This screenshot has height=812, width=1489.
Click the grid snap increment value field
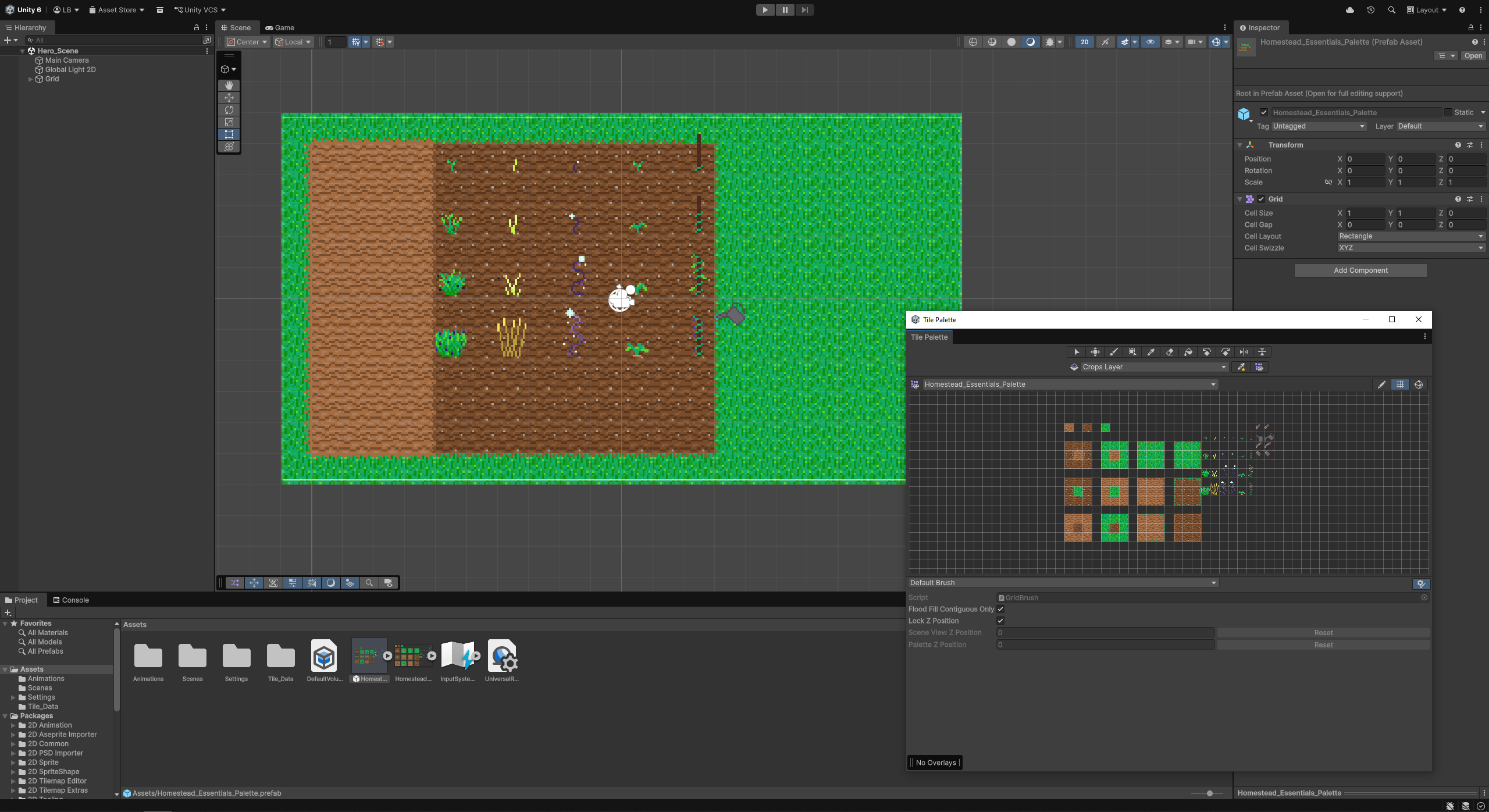point(335,42)
